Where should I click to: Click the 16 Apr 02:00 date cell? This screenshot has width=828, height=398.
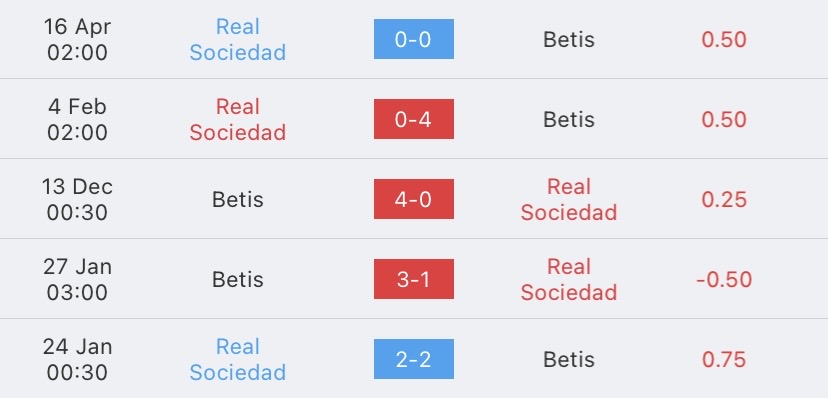coord(77,40)
